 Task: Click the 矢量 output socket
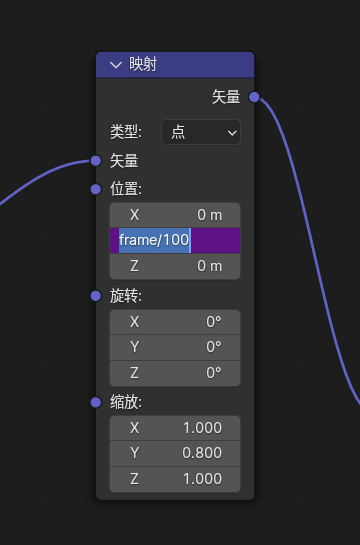[254, 97]
